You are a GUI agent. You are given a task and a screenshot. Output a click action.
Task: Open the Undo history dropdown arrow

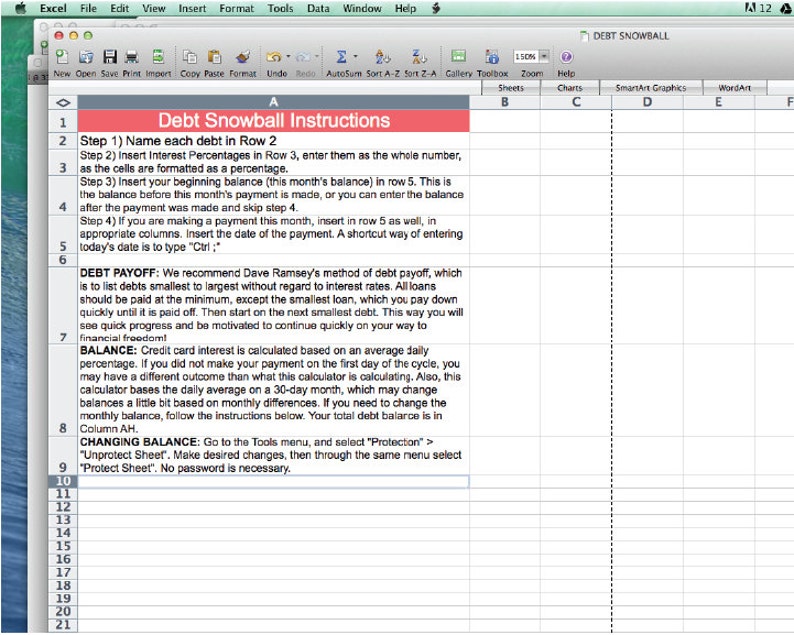point(288,56)
